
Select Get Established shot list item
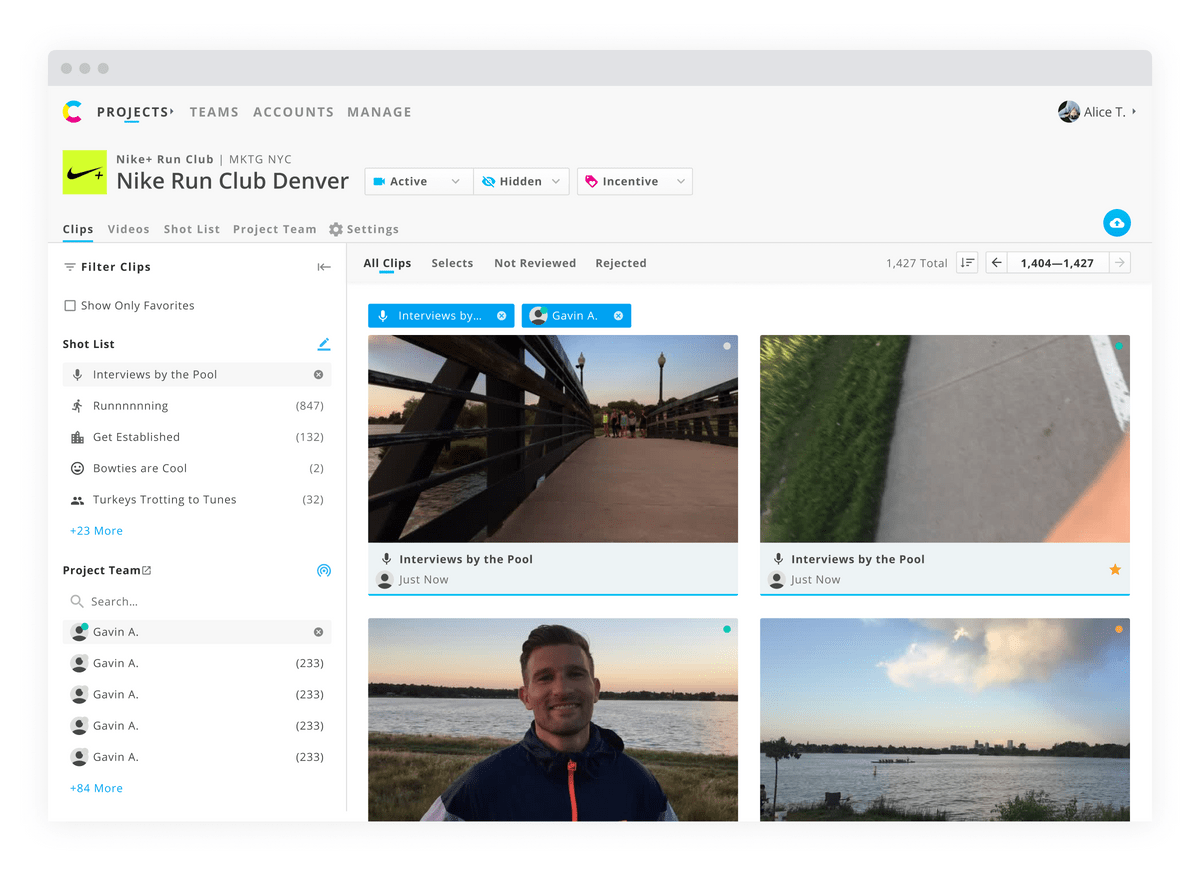197,437
